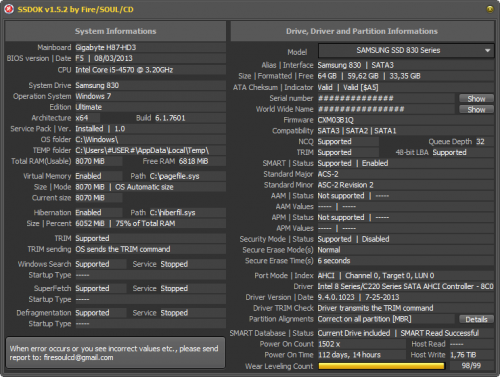The width and height of the screenshot is (500, 377).
Task: Click Defragmentation service Stopped status
Action: click(174, 313)
